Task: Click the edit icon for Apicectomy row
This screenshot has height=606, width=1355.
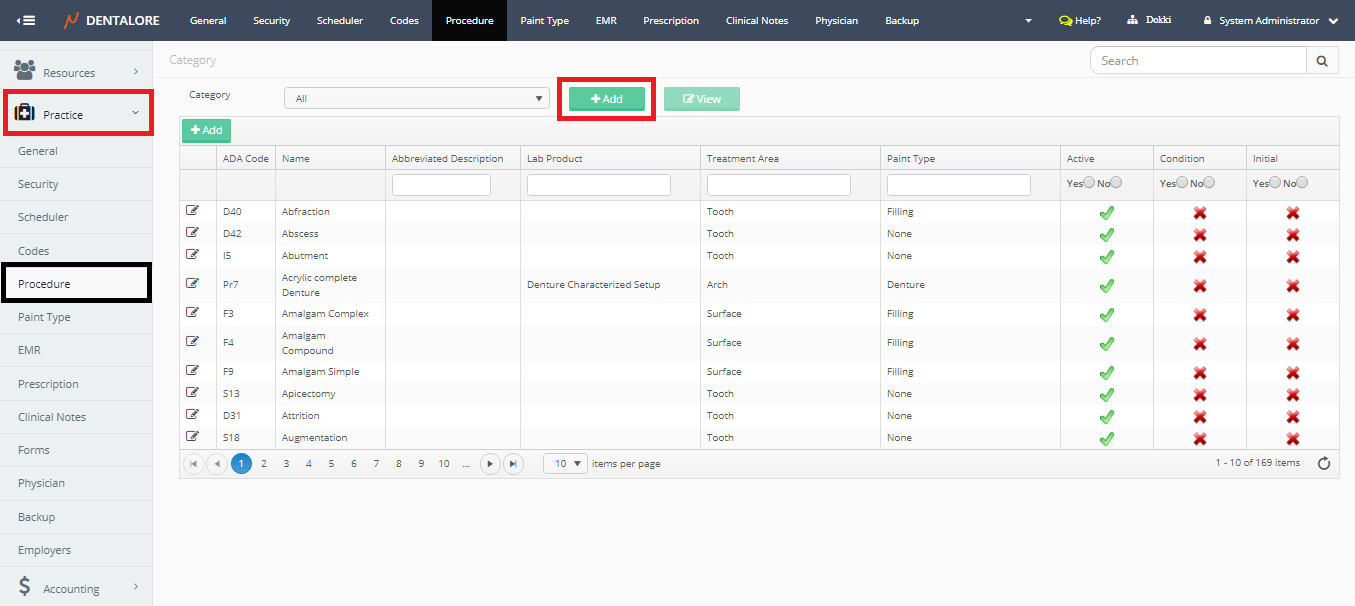Action: pos(192,393)
